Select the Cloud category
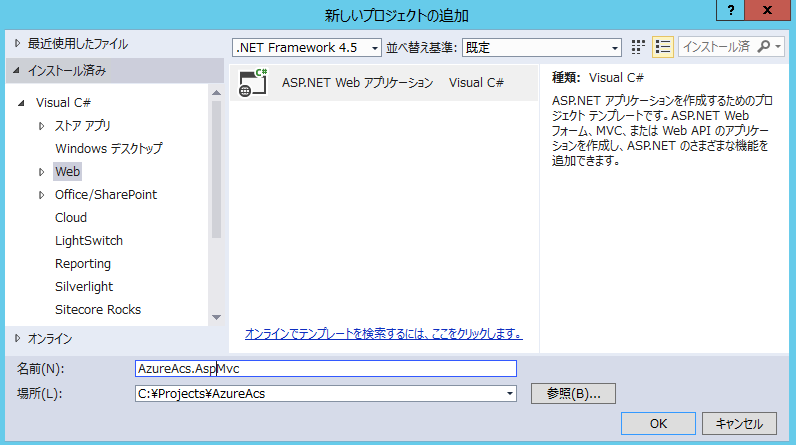This screenshot has width=796, height=445. 71,218
